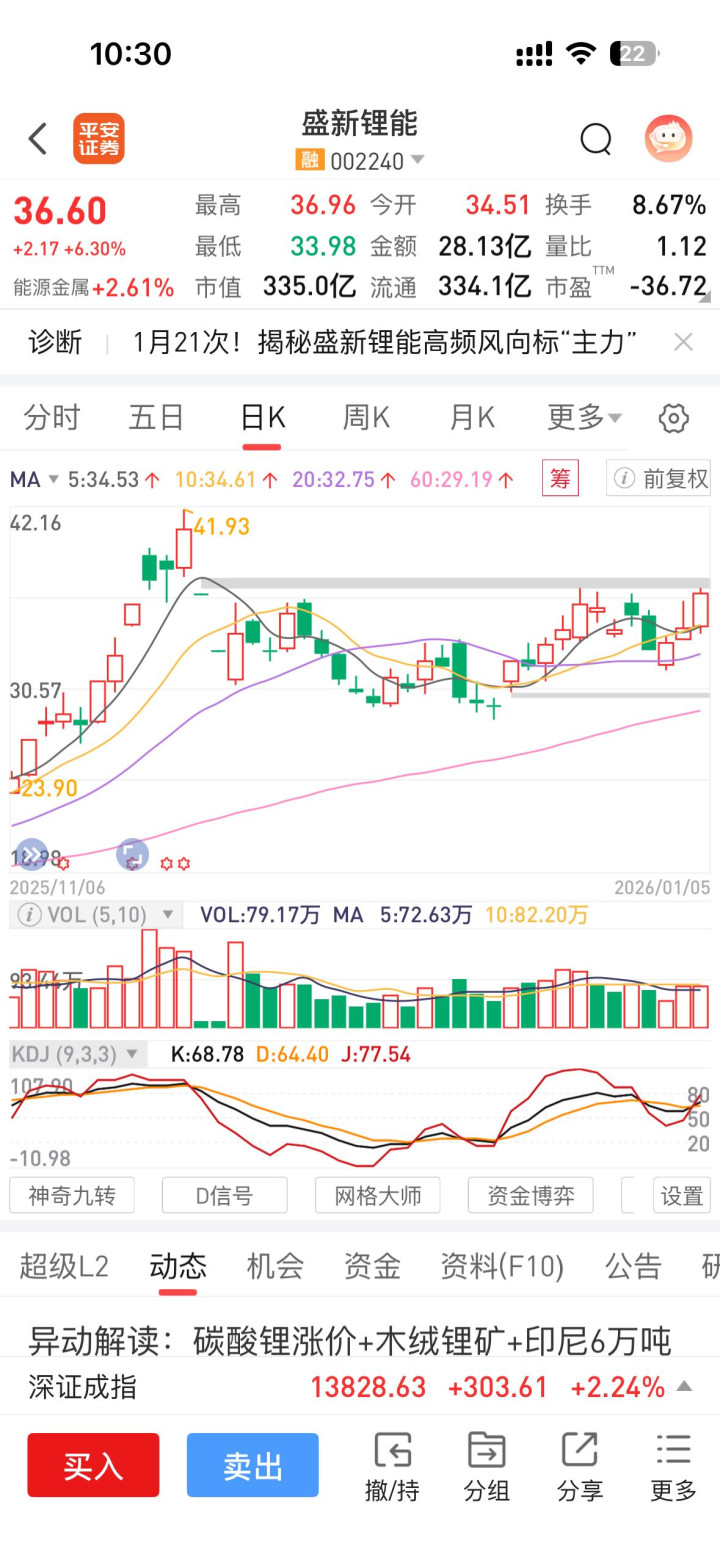Tap the 23.90 low price marker
Image resolution: width=720 pixels, height=1560 pixels.
click(x=49, y=788)
